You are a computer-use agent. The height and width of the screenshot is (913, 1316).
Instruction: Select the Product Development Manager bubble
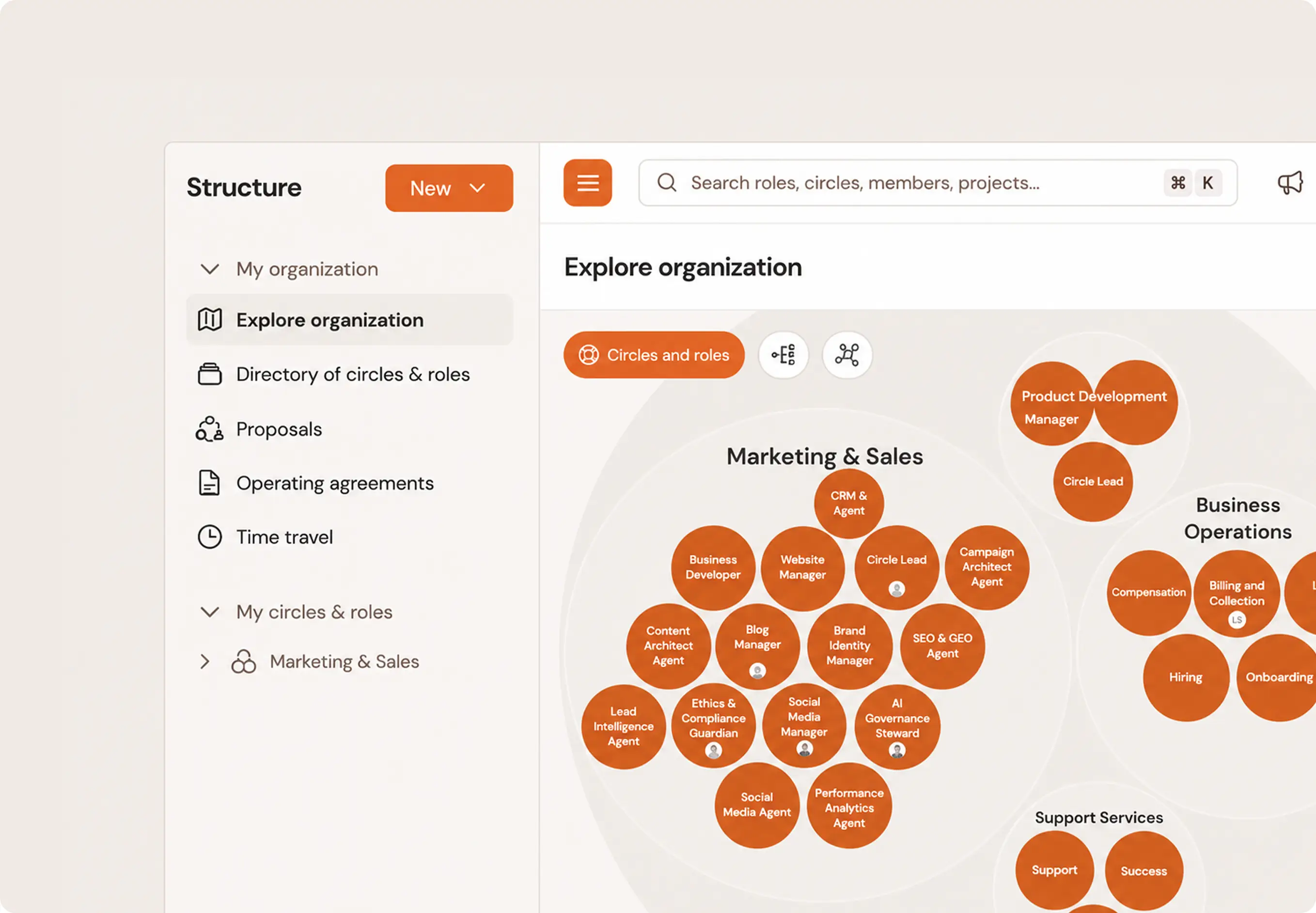click(x=1052, y=403)
